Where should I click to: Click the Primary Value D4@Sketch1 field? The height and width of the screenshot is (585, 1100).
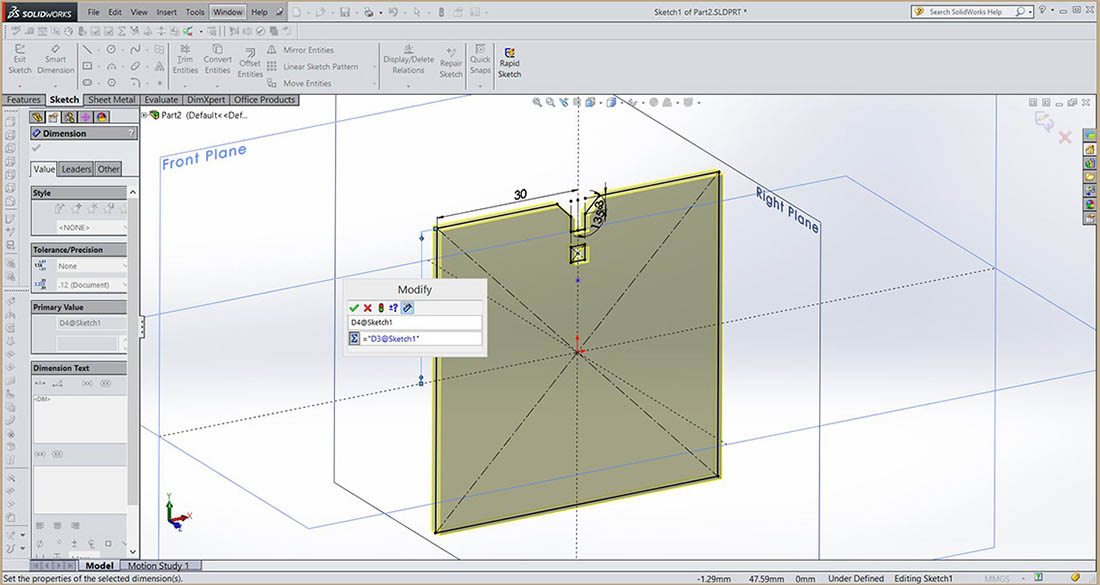92,323
